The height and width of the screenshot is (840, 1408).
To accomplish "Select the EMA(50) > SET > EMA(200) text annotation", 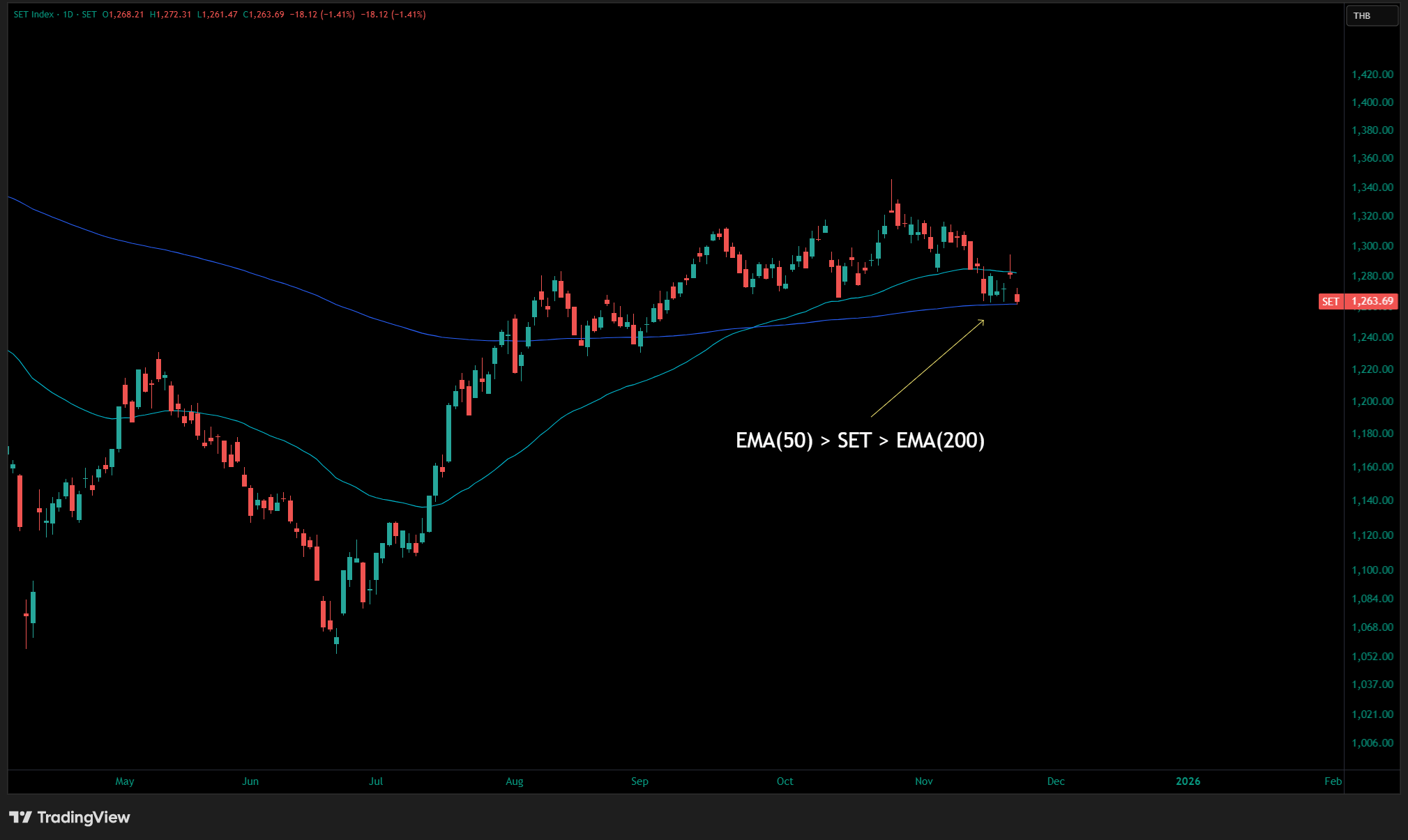I will point(859,441).
